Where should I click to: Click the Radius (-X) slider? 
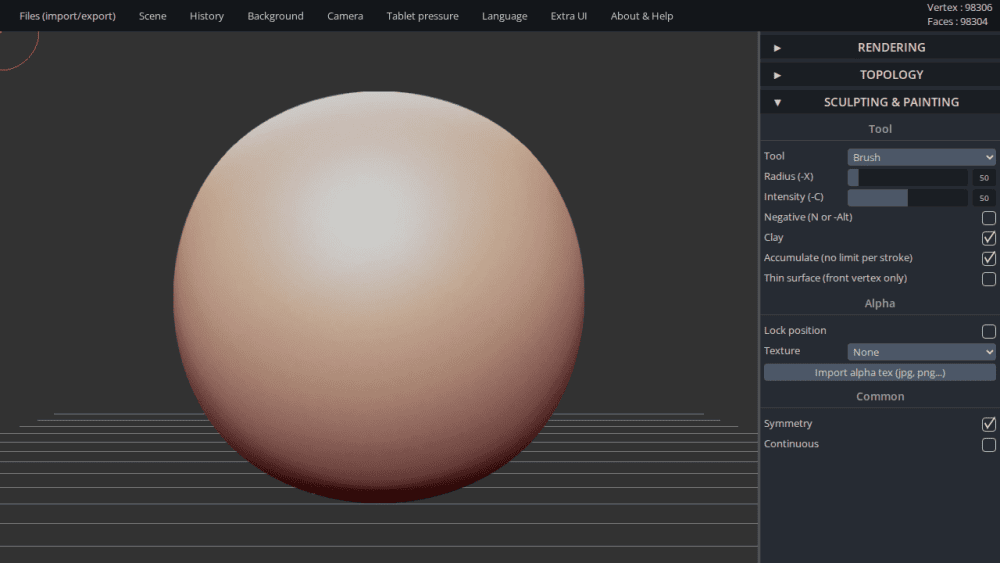tap(908, 177)
